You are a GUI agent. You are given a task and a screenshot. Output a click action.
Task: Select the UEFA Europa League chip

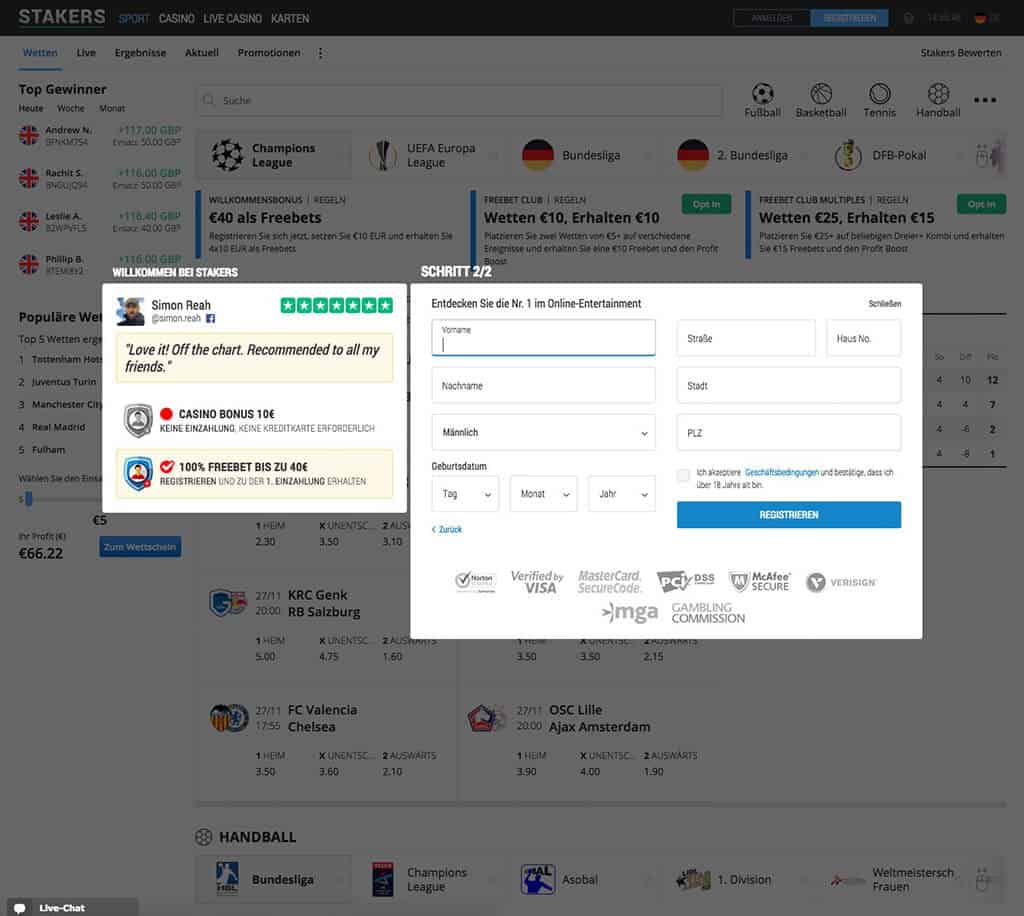[429, 155]
